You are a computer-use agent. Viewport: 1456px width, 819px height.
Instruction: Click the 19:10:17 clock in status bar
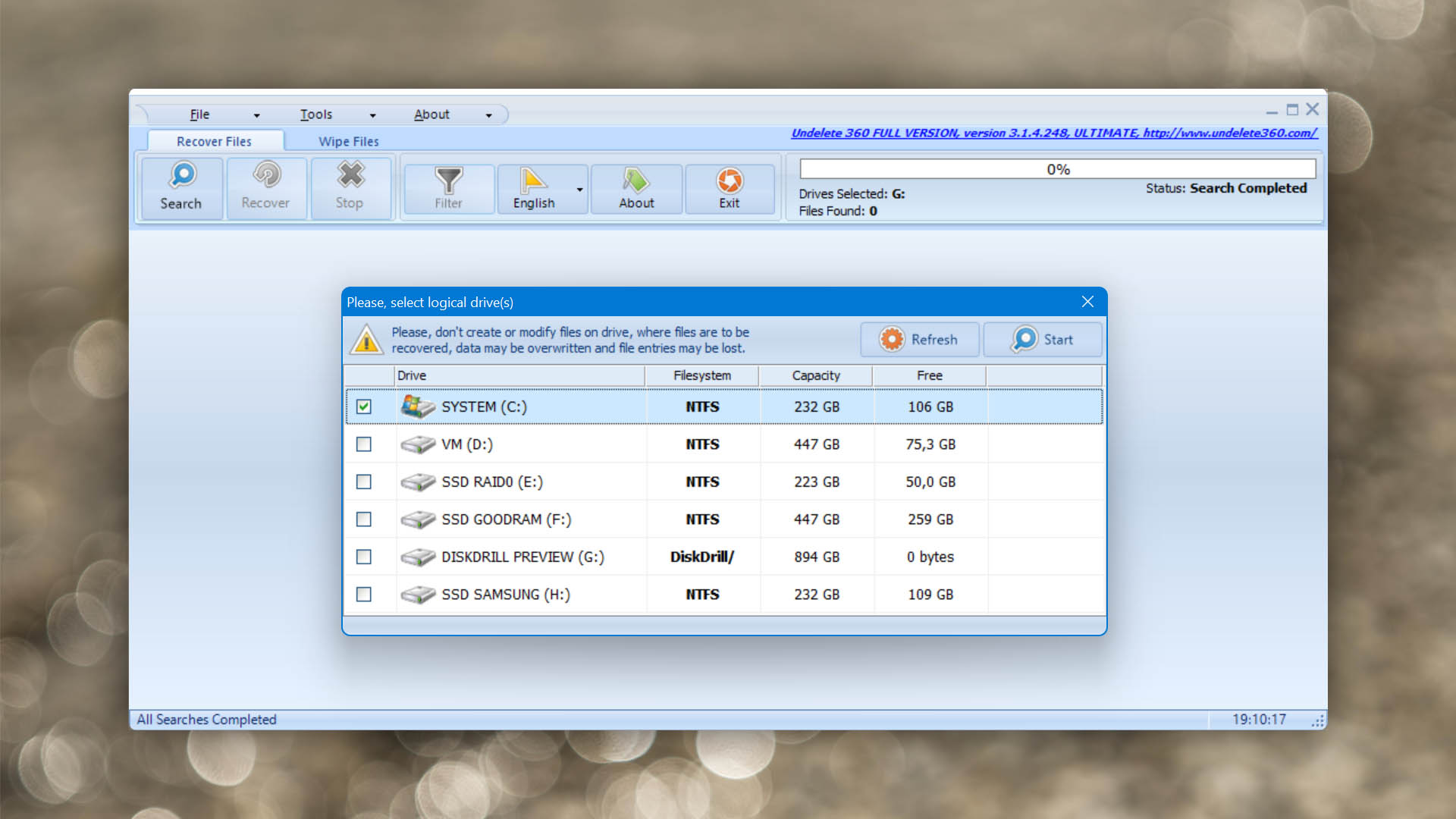pos(1259,720)
